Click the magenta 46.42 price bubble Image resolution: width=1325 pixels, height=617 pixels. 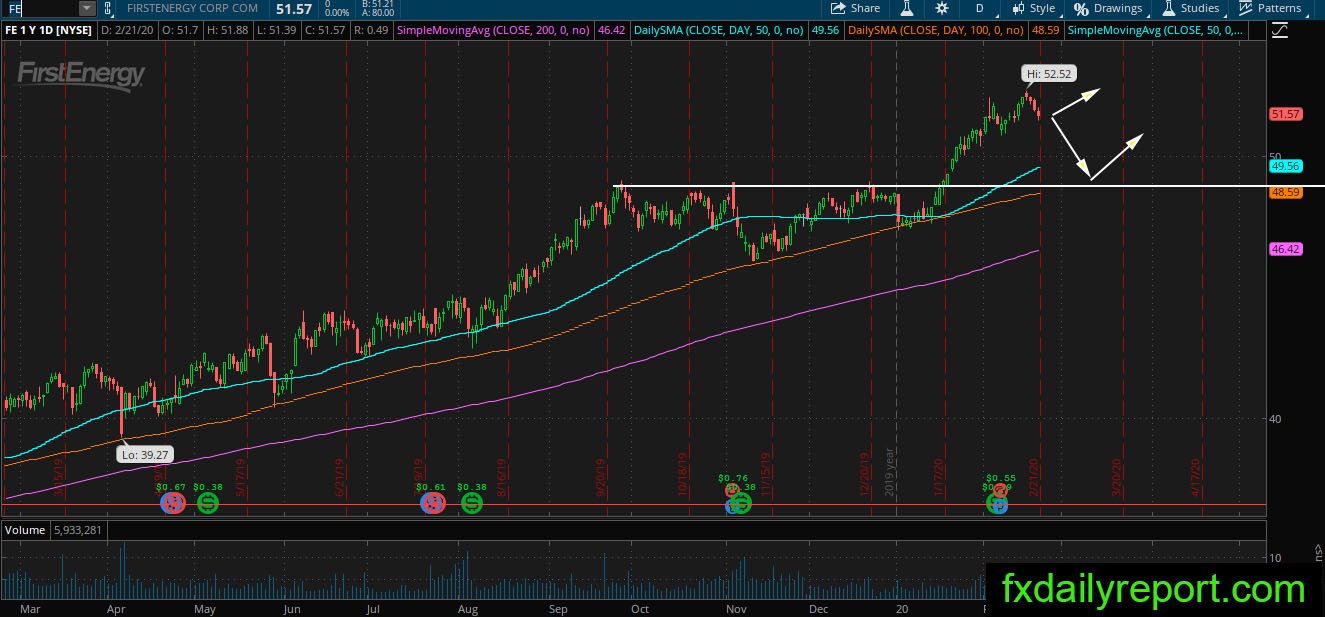click(1285, 249)
